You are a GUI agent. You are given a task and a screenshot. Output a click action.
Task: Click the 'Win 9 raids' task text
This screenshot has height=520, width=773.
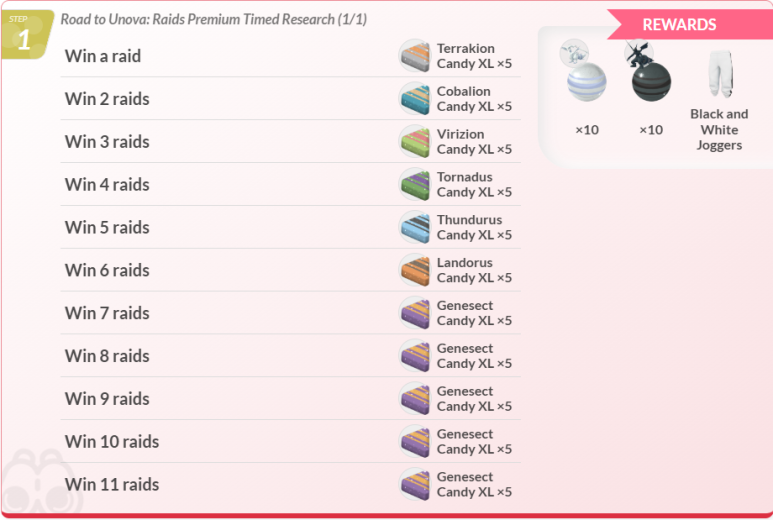[x=107, y=399]
